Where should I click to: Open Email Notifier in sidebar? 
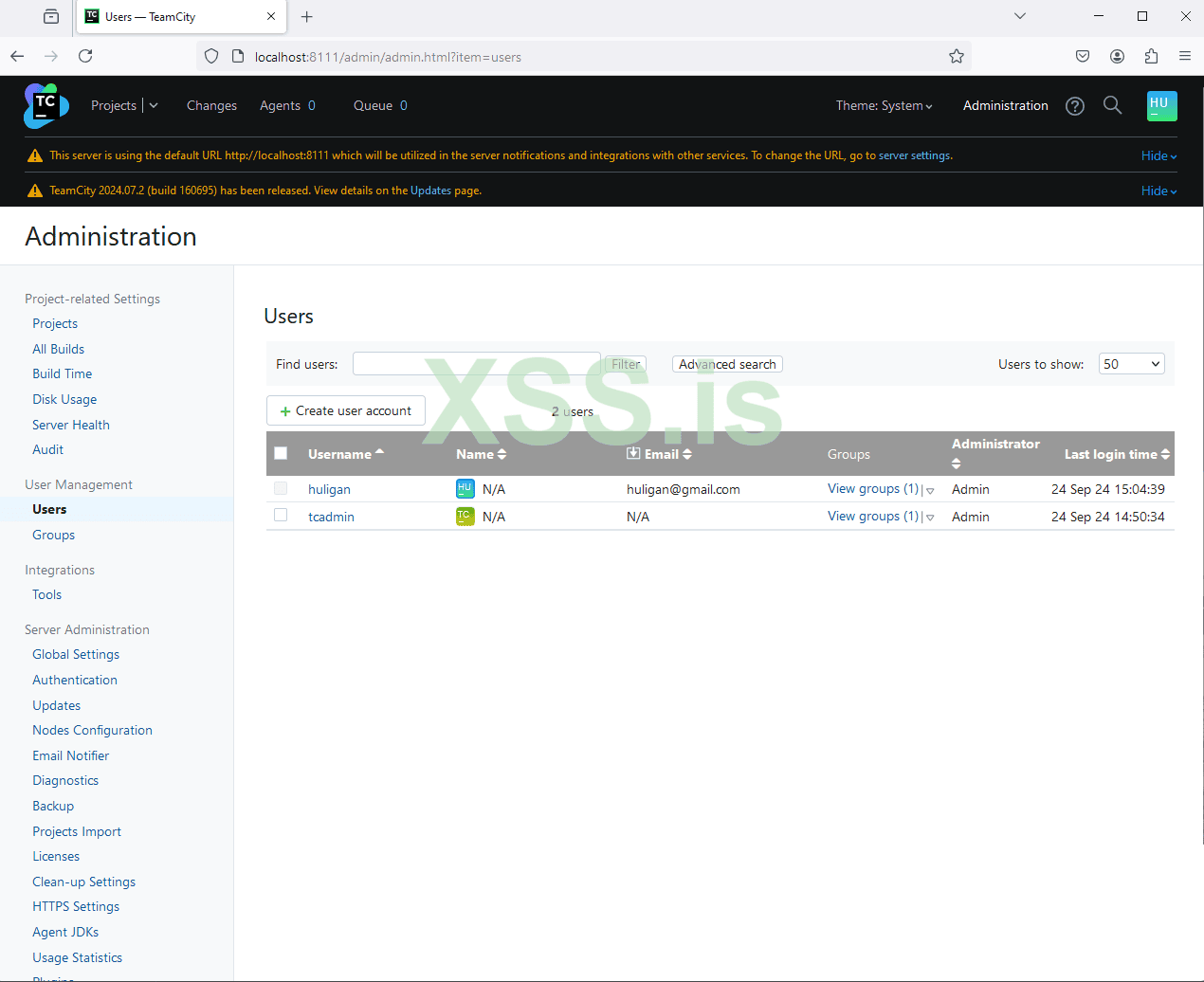point(70,755)
